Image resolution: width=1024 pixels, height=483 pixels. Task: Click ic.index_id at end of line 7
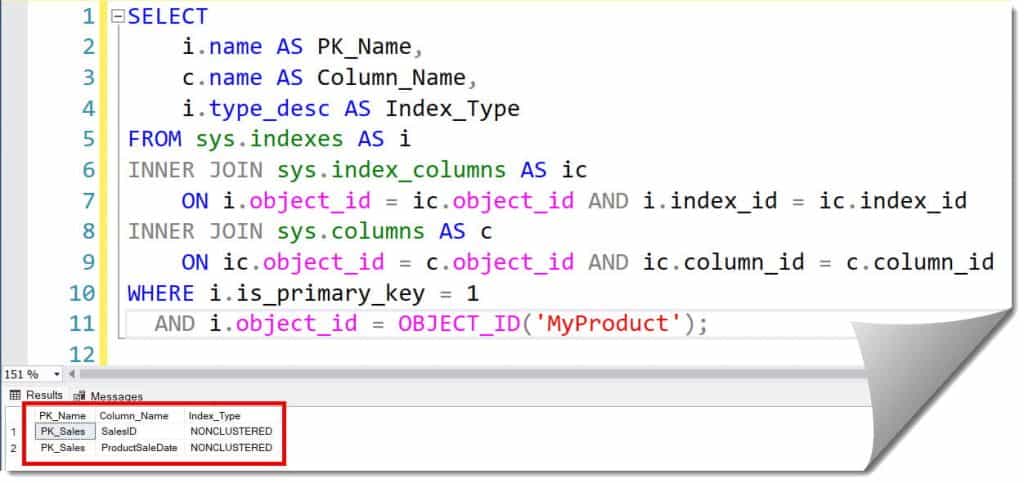[x=893, y=200]
